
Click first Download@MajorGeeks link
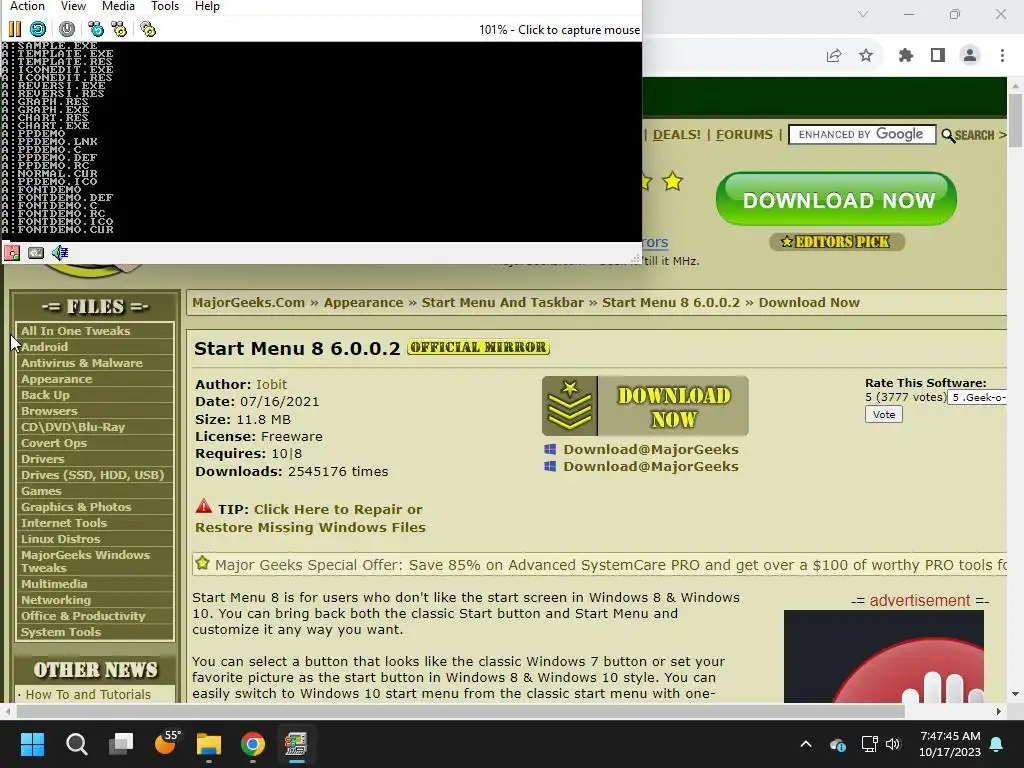pyautogui.click(x=650, y=449)
